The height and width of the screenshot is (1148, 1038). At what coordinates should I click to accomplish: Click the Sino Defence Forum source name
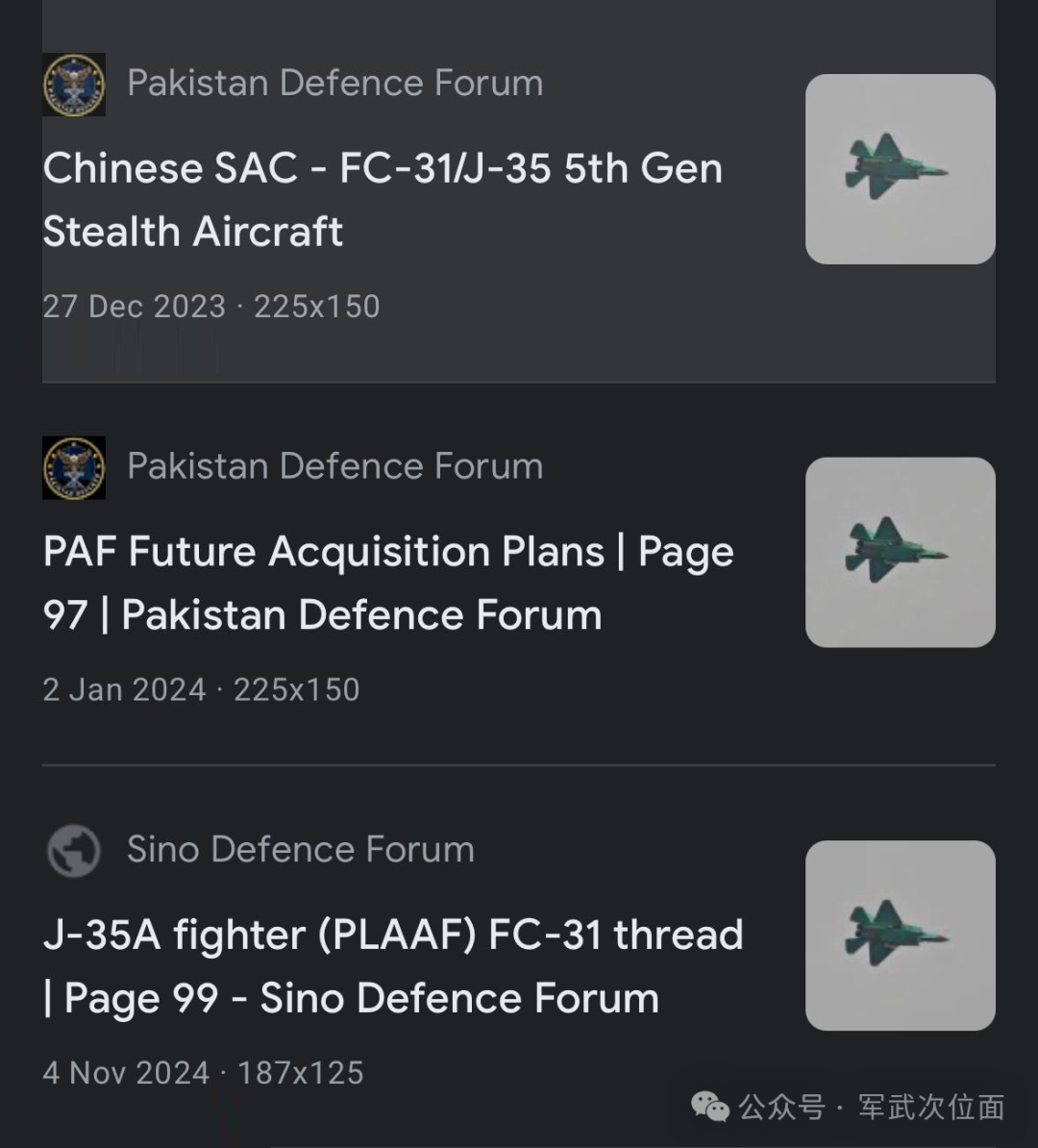coord(300,850)
